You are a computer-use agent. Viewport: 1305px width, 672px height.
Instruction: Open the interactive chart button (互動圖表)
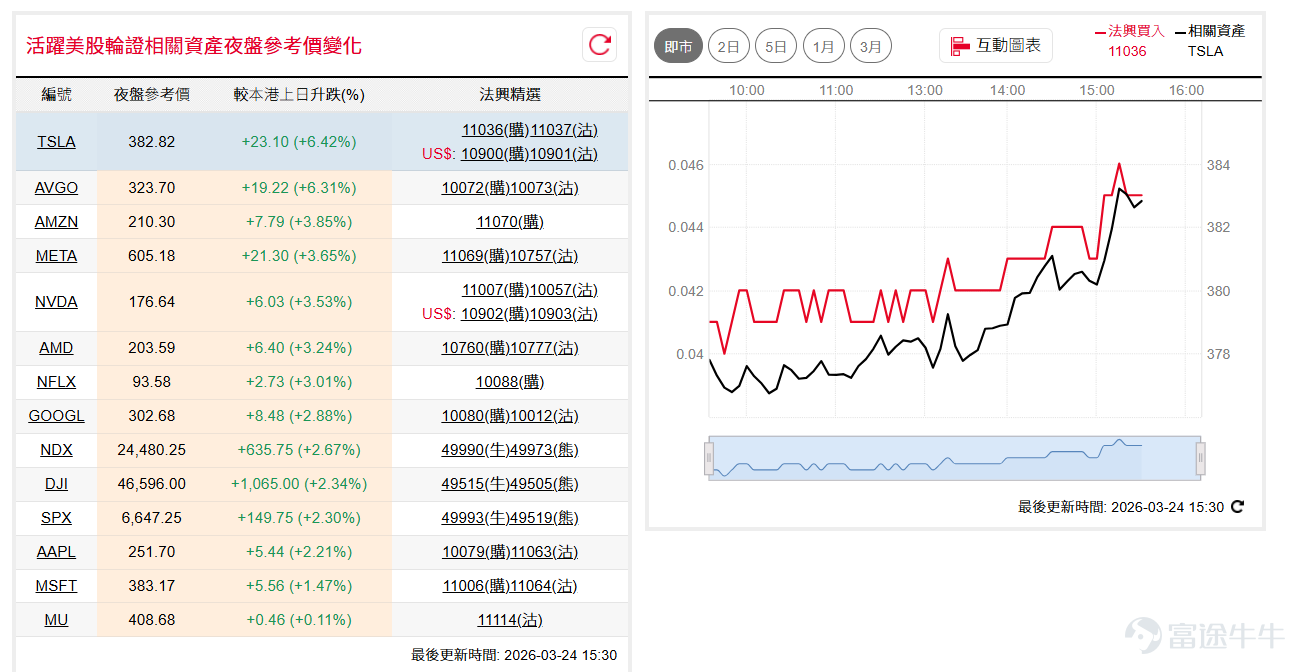(996, 45)
